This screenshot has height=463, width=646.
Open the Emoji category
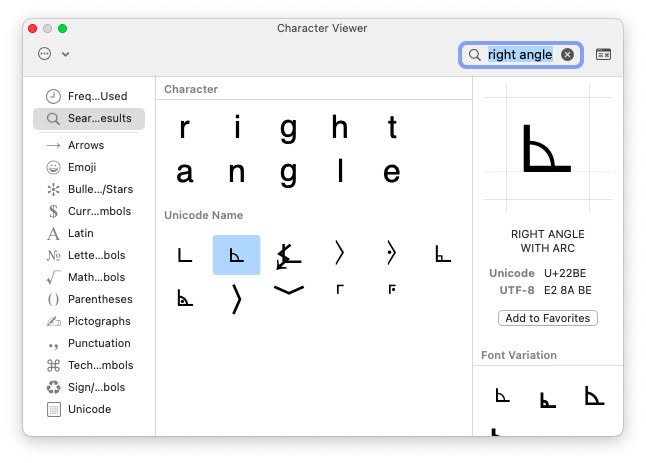click(x=89, y=167)
